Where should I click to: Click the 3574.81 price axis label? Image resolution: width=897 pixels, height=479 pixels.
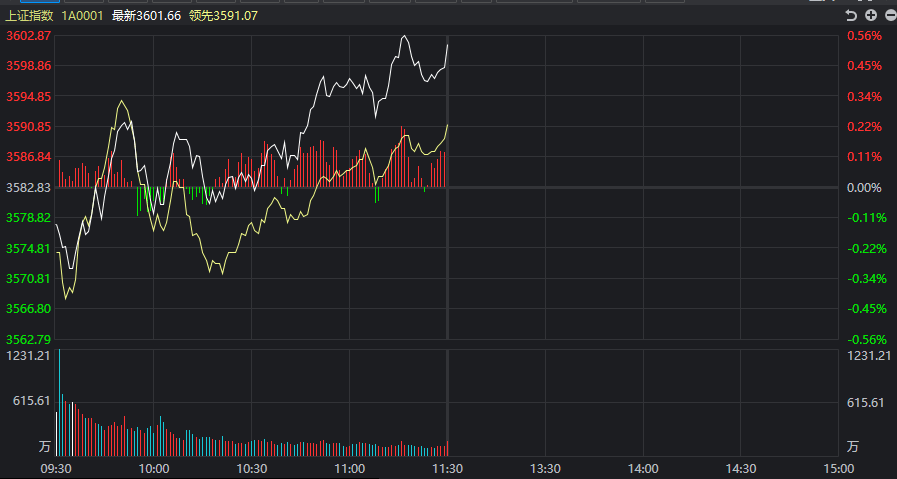(29, 248)
